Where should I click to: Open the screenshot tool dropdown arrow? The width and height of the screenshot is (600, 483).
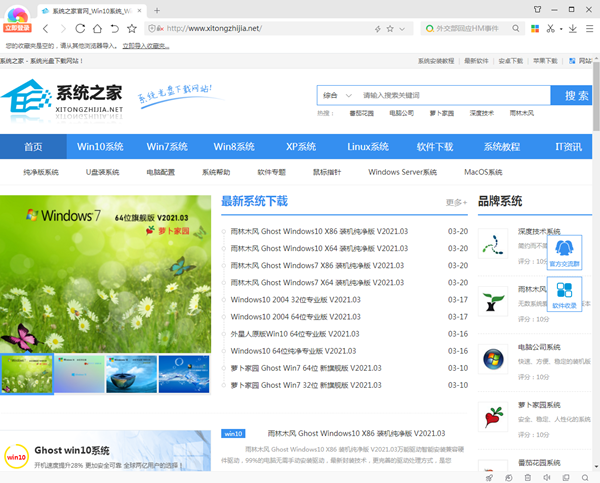click(561, 29)
